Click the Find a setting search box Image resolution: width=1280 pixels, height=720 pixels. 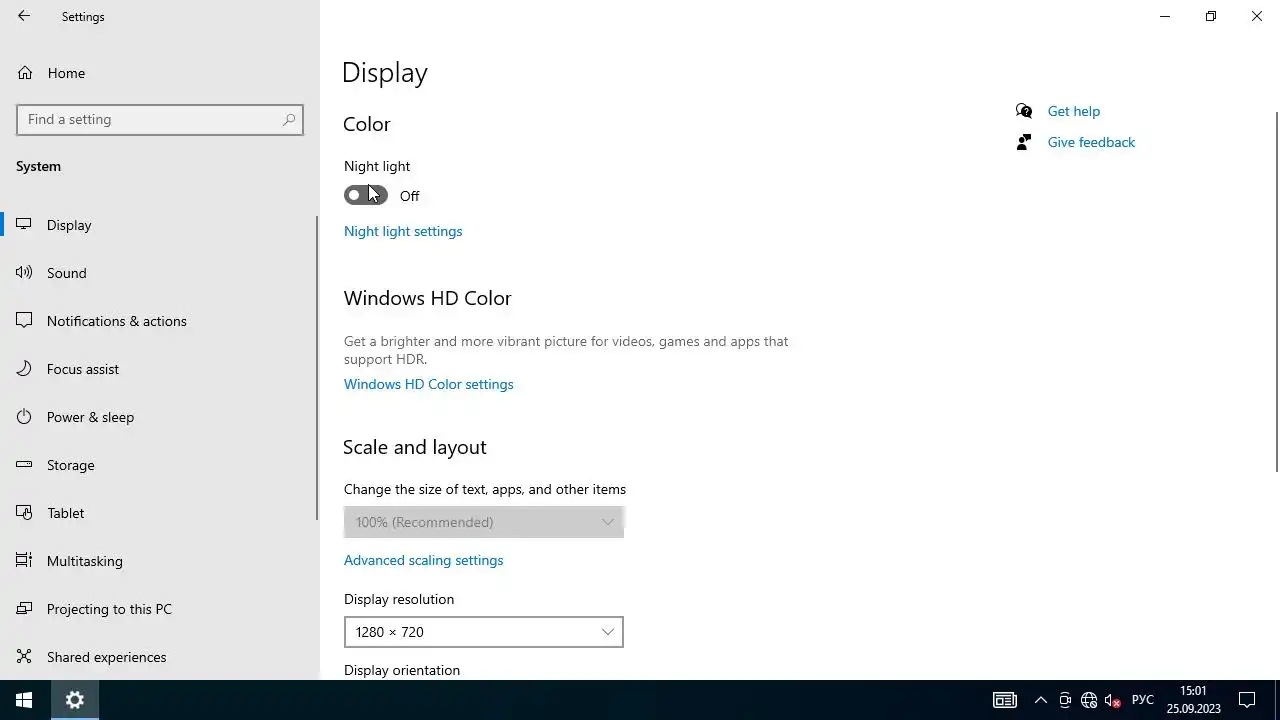pos(160,119)
